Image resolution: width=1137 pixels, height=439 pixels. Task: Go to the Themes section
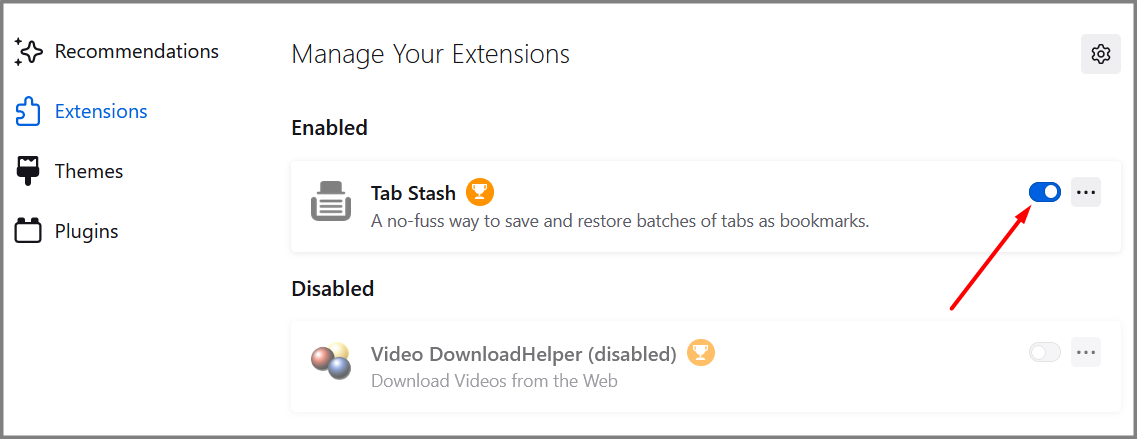[x=89, y=171]
